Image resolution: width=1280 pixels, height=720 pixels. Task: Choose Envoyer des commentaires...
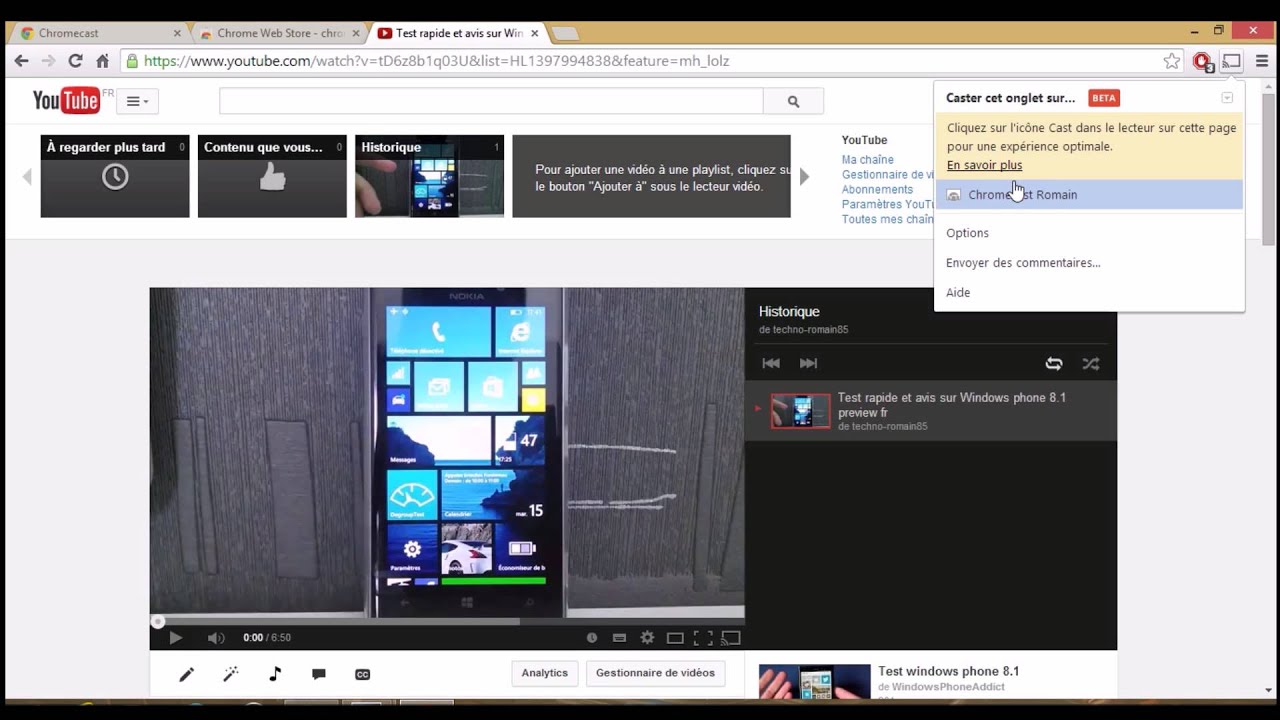pyautogui.click(x=1023, y=263)
